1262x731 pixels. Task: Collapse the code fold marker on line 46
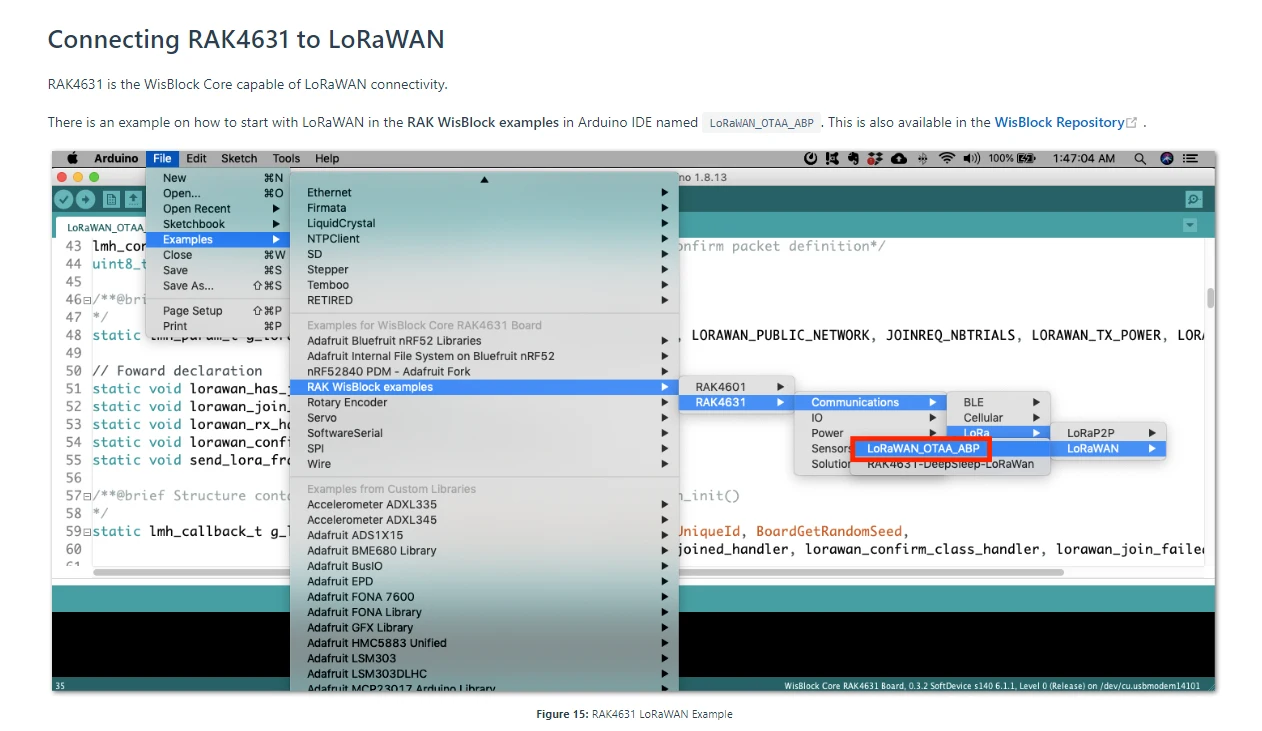pos(87,300)
